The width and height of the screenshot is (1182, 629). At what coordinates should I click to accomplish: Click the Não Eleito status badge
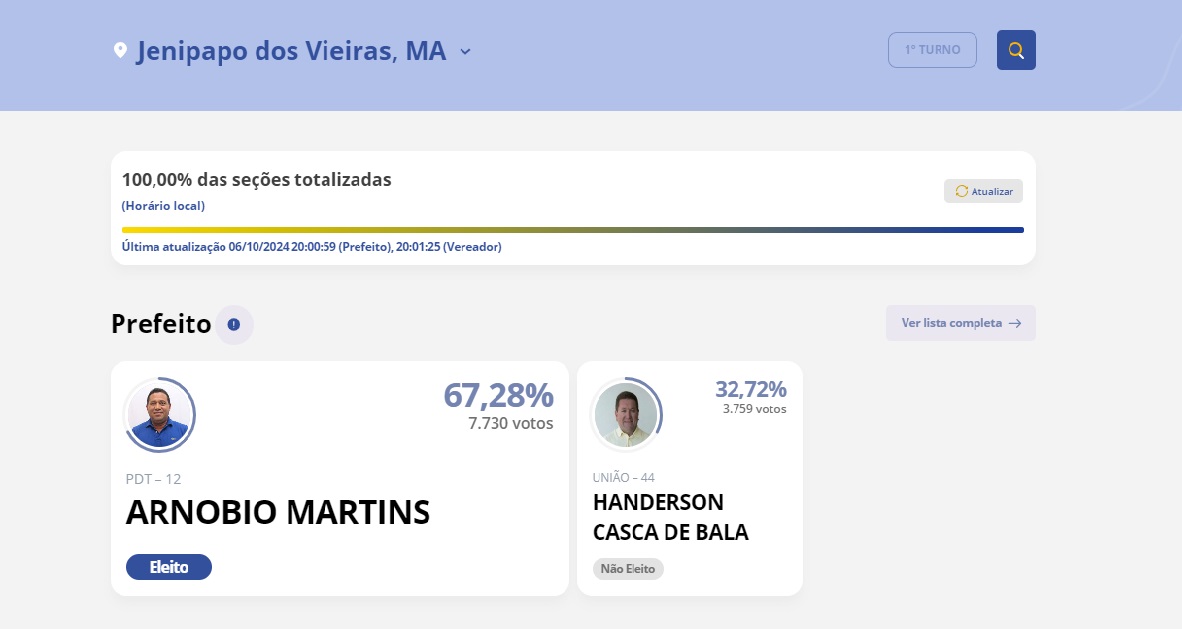coord(628,569)
